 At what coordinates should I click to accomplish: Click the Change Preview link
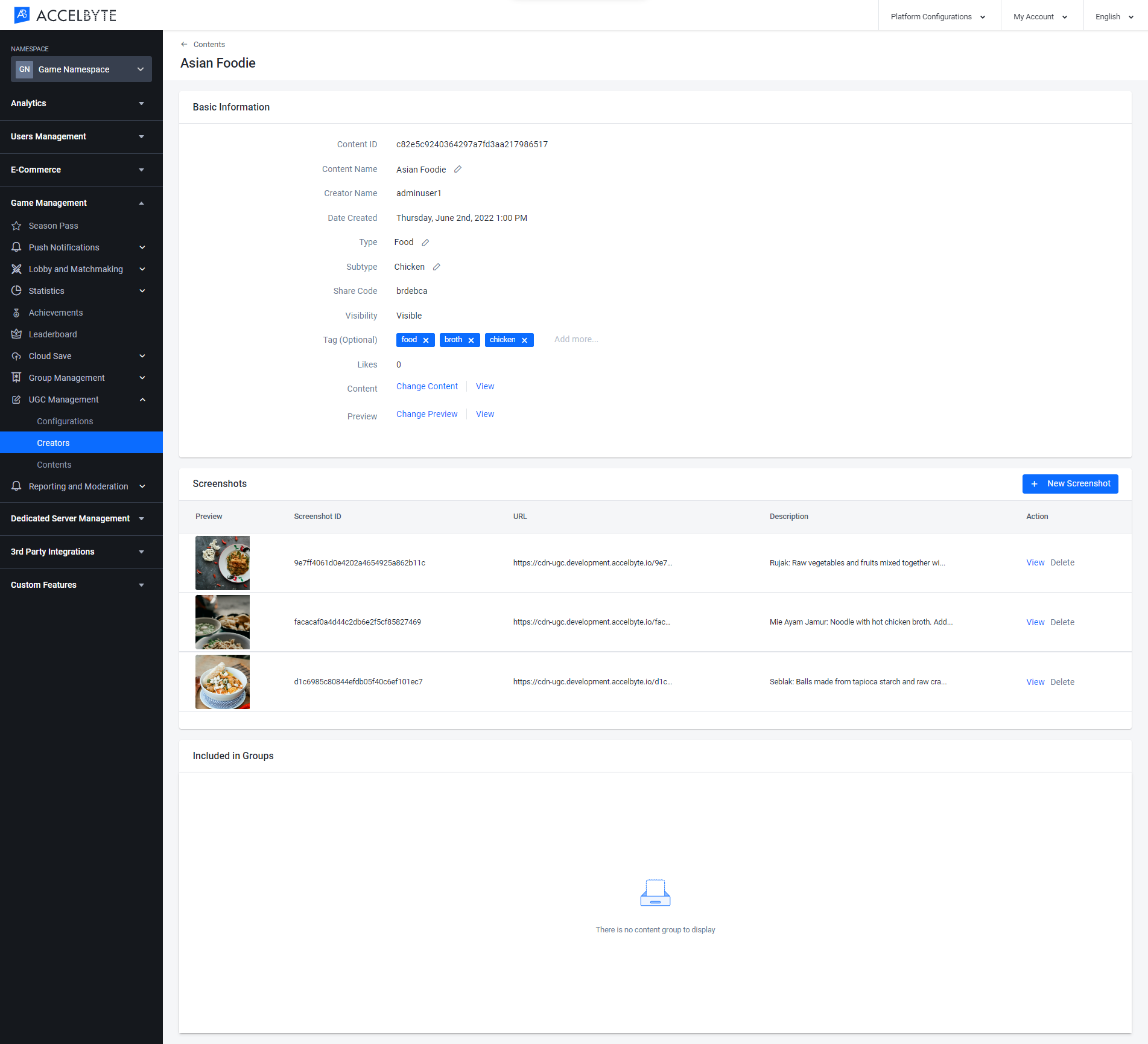(427, 414)
